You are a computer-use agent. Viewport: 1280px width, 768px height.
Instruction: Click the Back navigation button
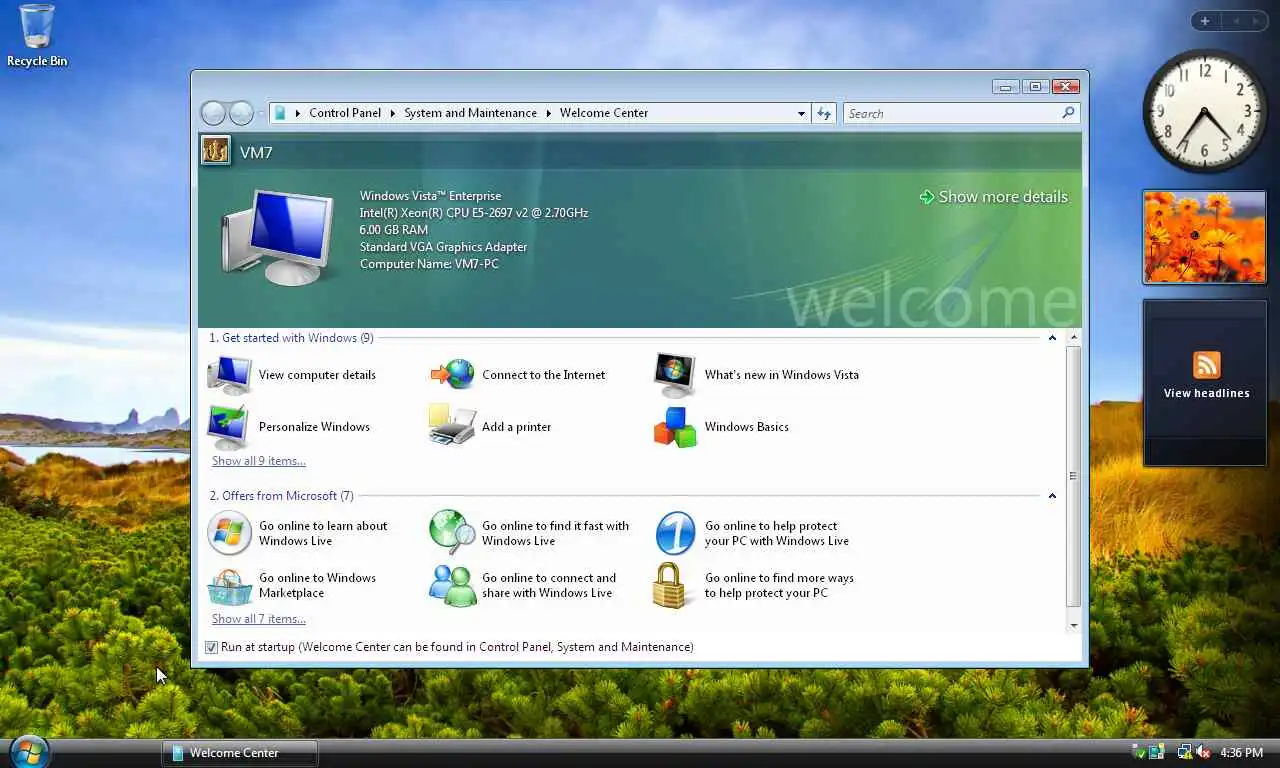tap(213, 113)
